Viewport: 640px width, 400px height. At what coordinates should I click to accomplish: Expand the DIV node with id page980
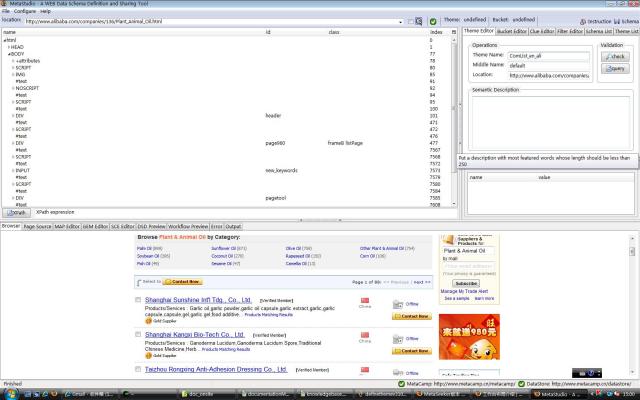click(x=13, y=143)
